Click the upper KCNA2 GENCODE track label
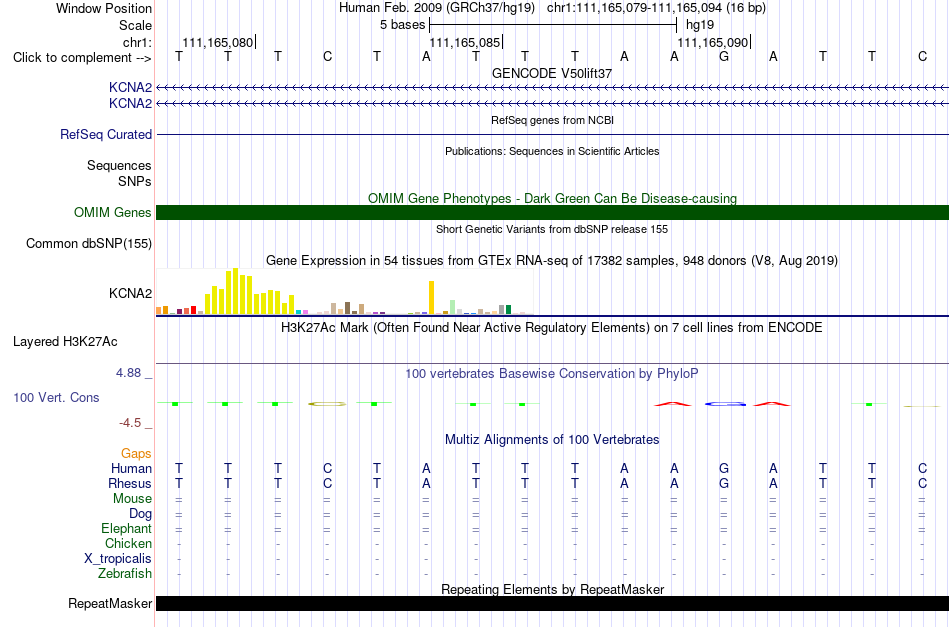The height and width of the screenshot is (627, 950). click(x=130, y=88)
